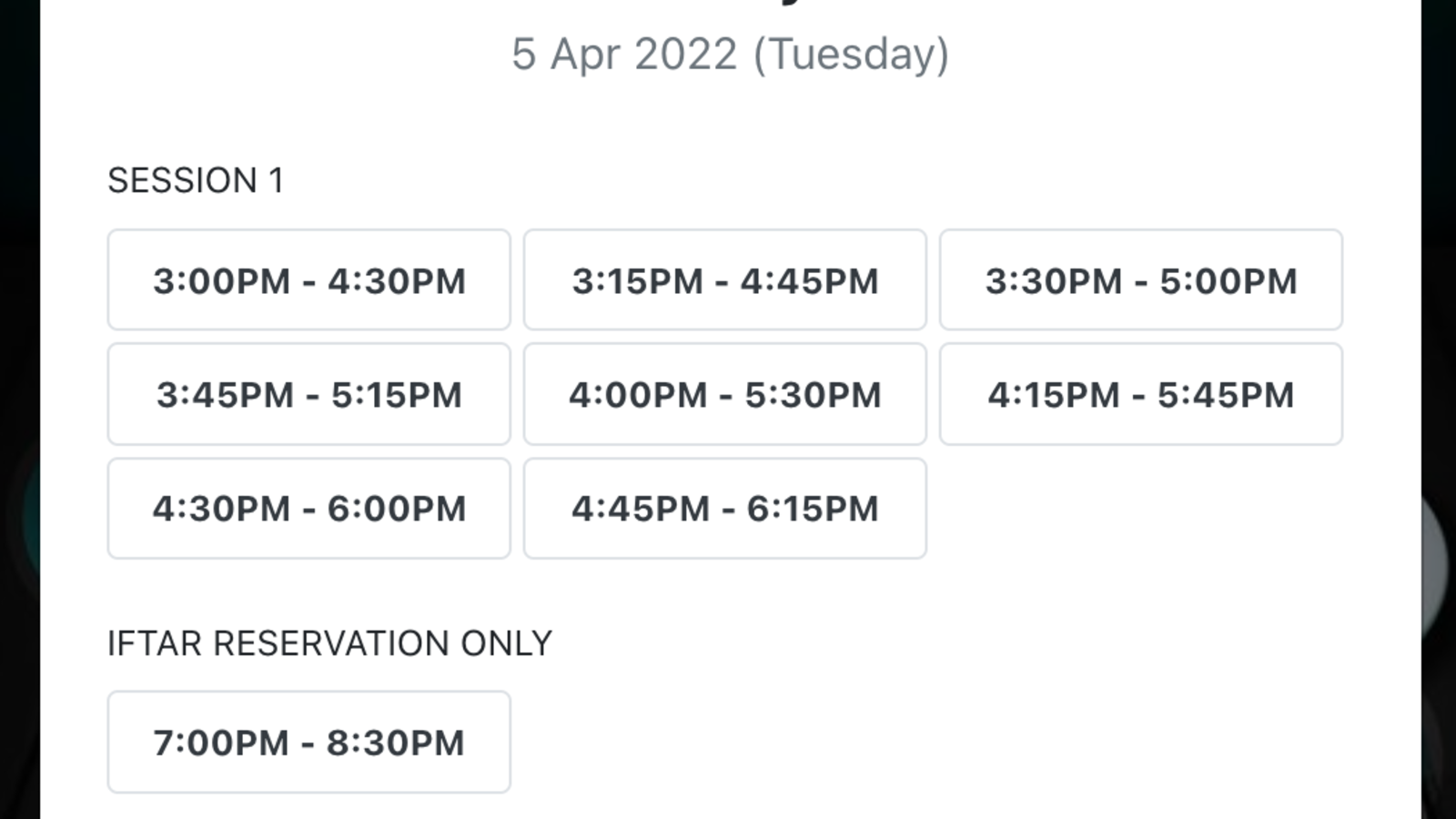Select the 4:00PM - 5:30PM slot
The height and width of the screenshot is (819, 1456).
click(x=724, y=394)
